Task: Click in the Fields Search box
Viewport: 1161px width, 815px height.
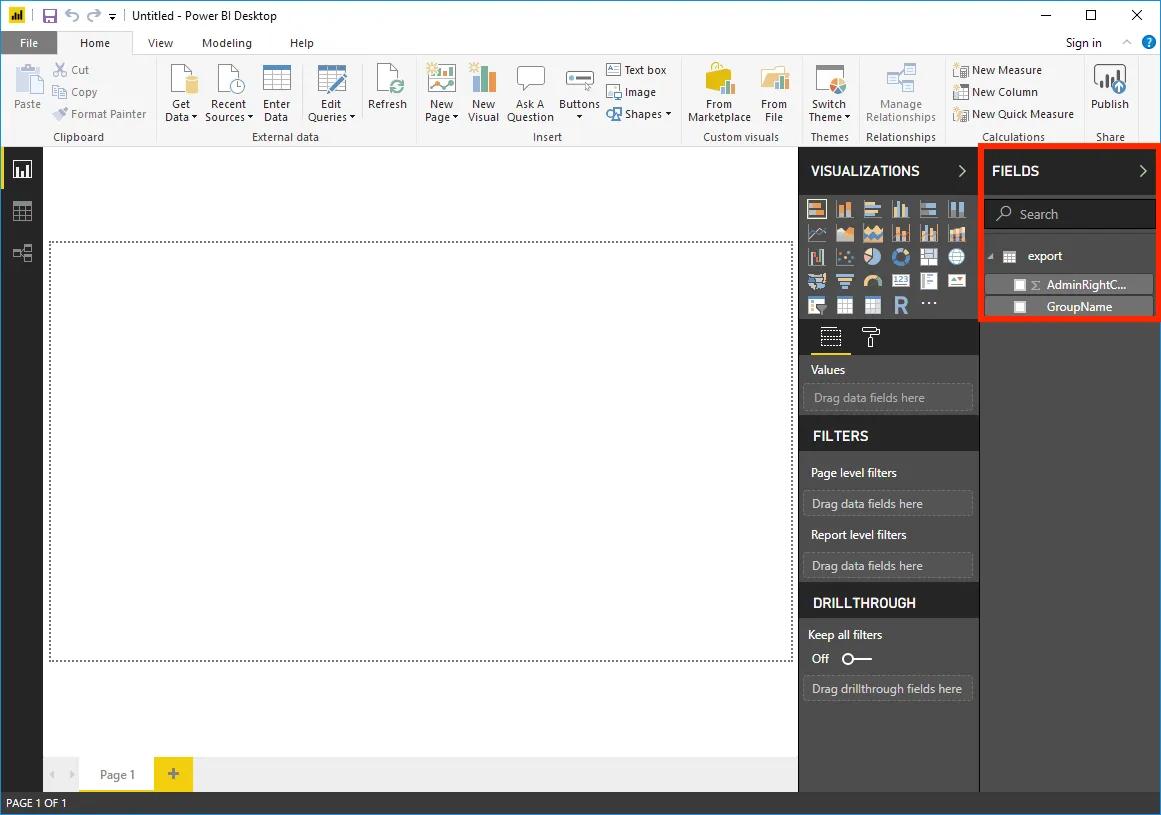Action: click(x=1070, y=214)
